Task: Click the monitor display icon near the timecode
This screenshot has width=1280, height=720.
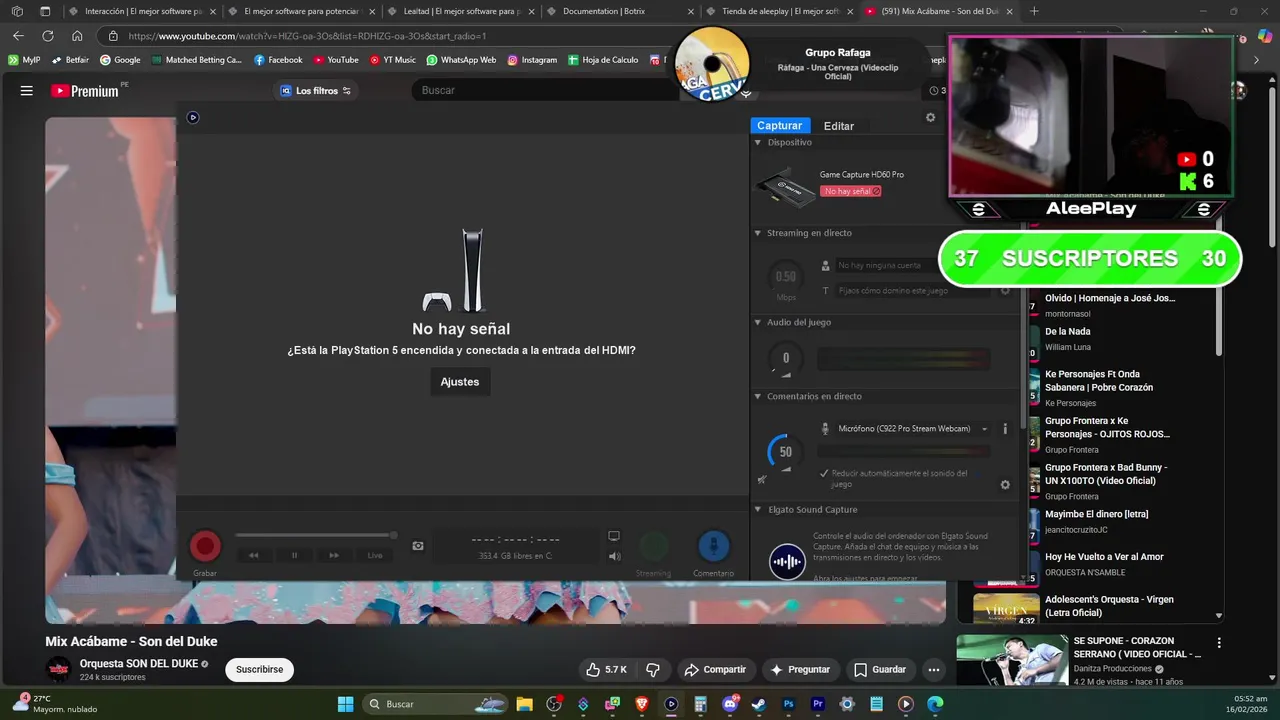Action: tap(614, 537)
